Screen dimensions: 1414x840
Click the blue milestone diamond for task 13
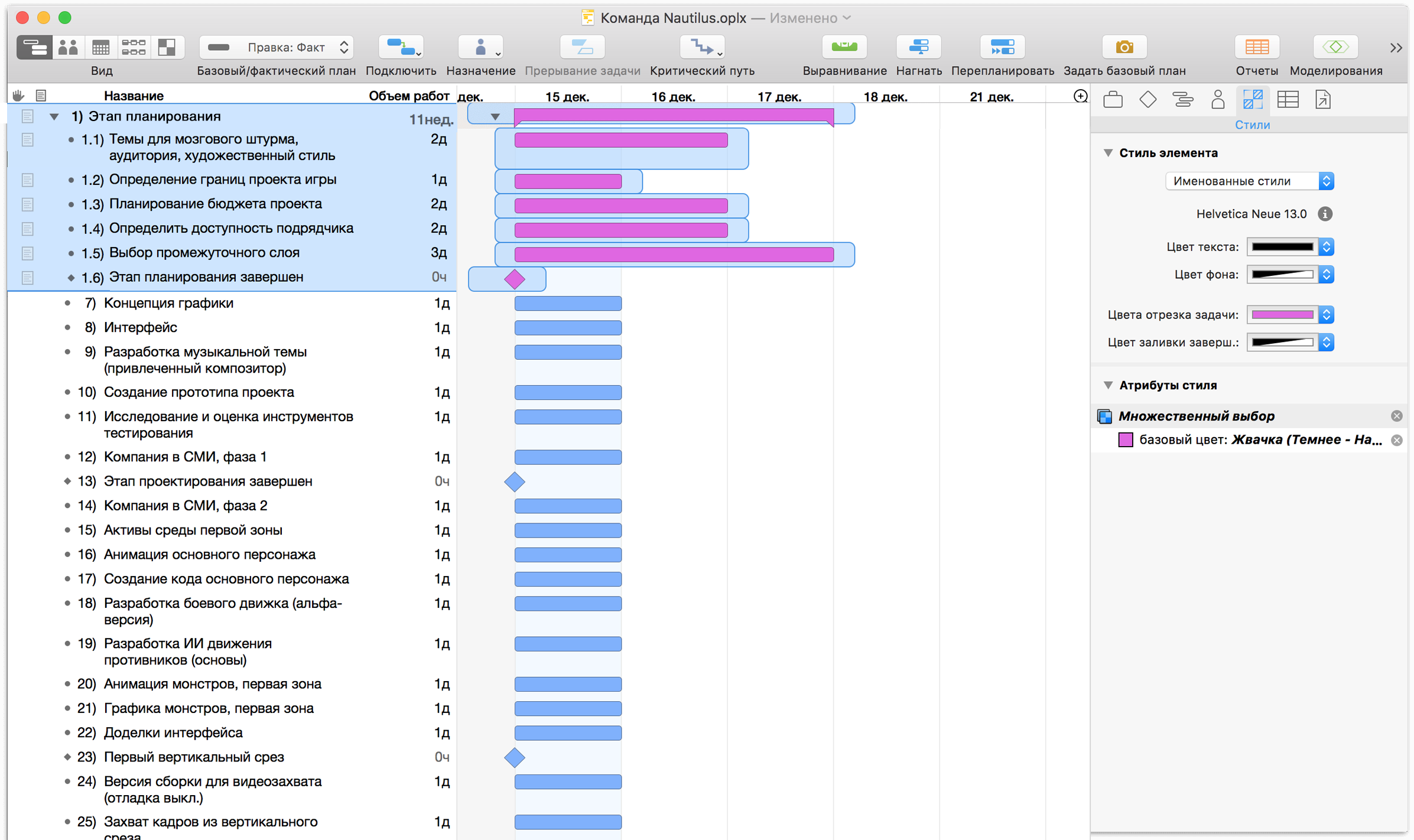tap(515, 482)
